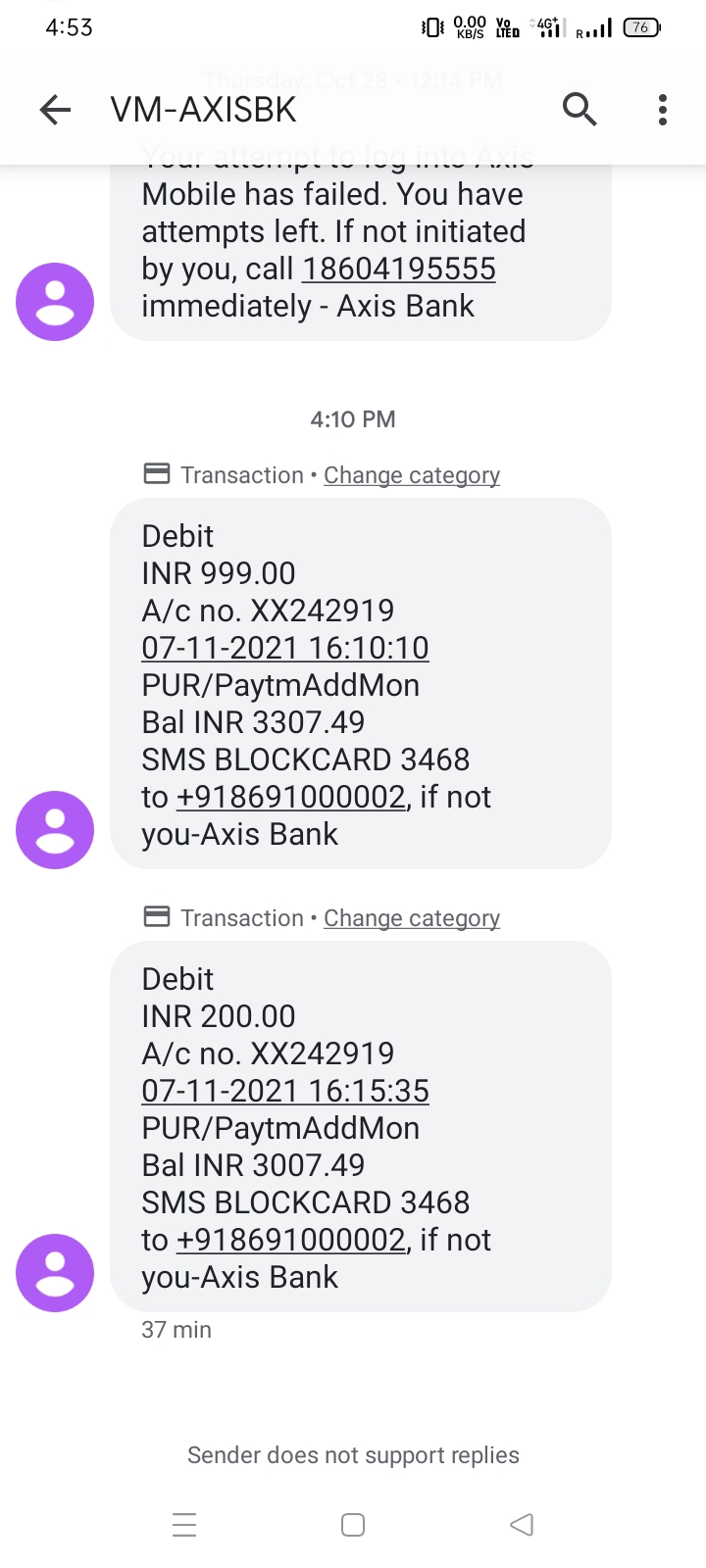Screen dimensions: 706x1568
Task: Tap the VM-AXISBK conversation title
Action: pos(204,110)
